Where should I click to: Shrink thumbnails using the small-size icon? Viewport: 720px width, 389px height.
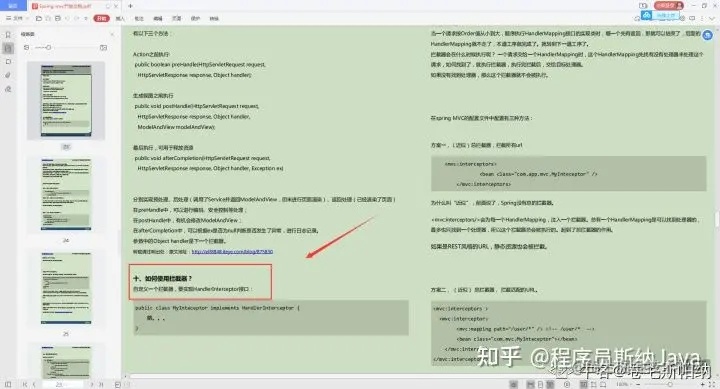point(26,47)
